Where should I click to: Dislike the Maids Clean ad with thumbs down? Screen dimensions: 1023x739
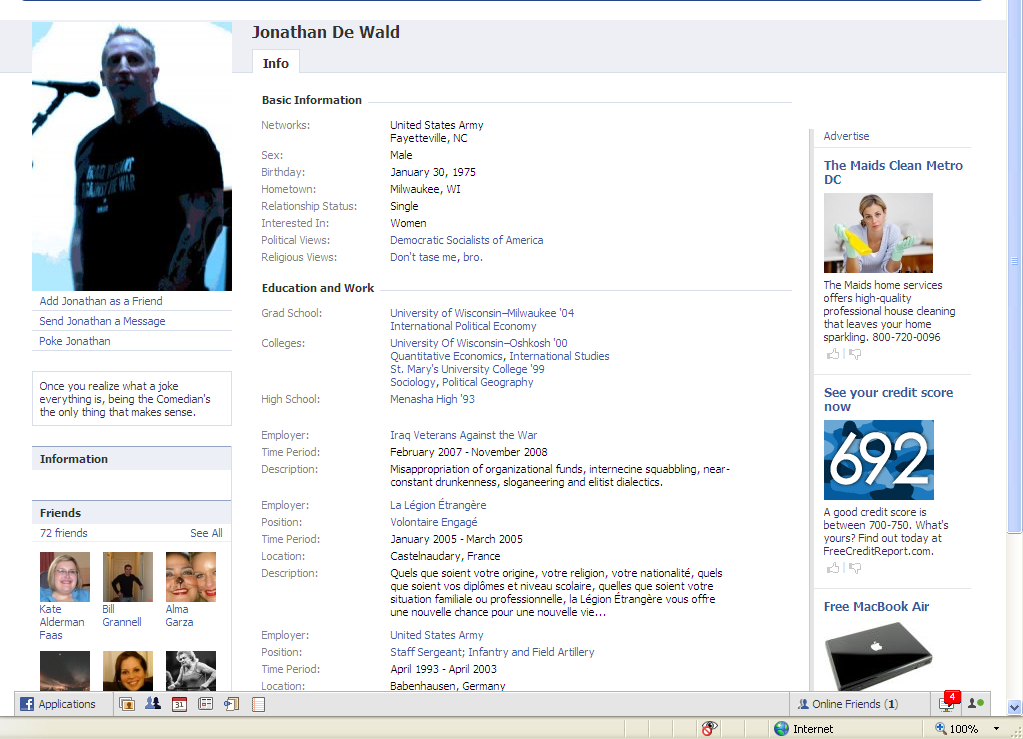tap(854, 354)
